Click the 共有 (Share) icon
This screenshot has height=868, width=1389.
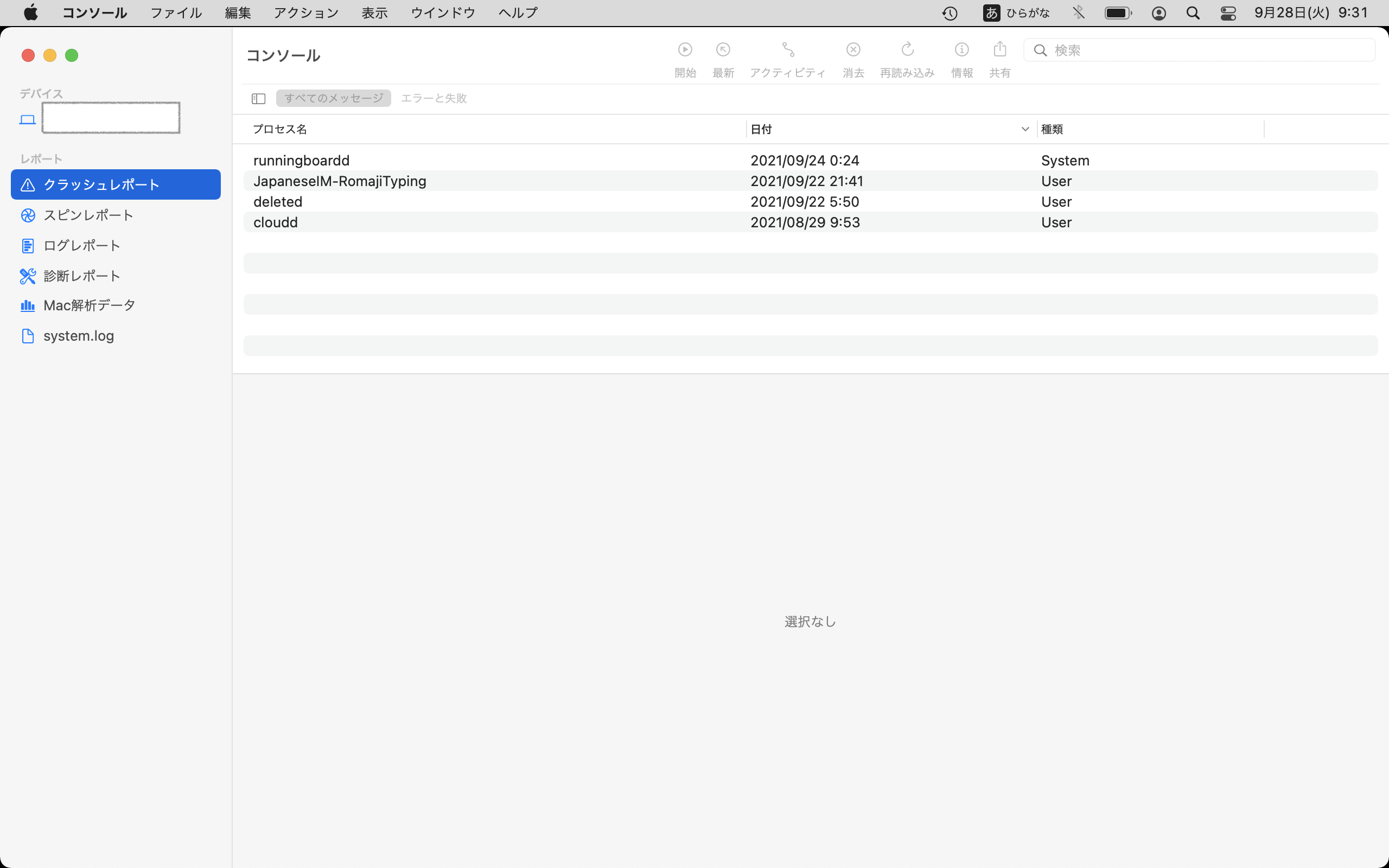pos(999,50)
